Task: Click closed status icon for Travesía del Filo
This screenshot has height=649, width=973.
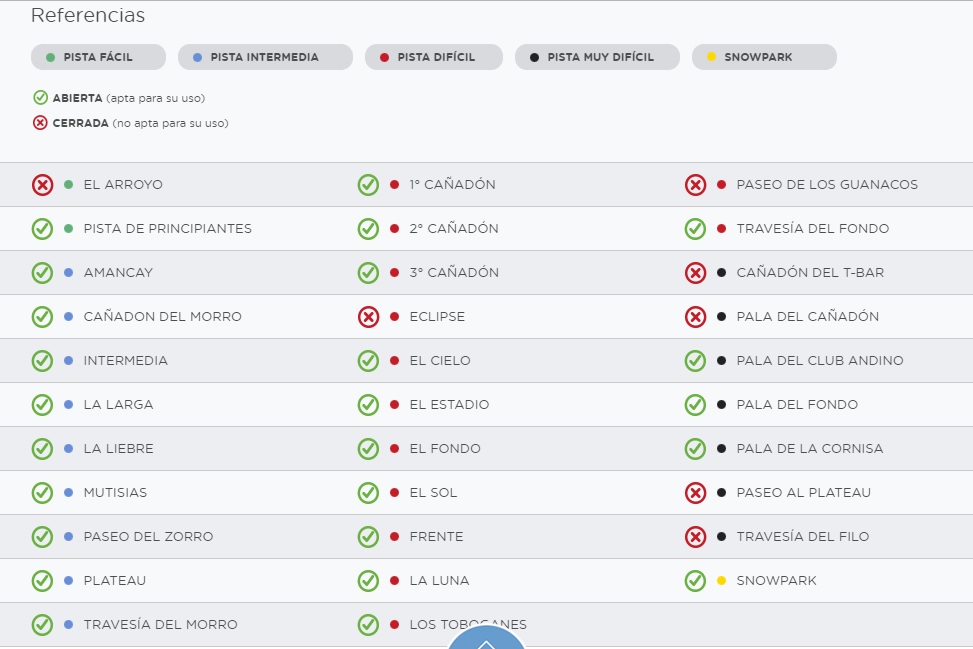Action: [695, 537]
